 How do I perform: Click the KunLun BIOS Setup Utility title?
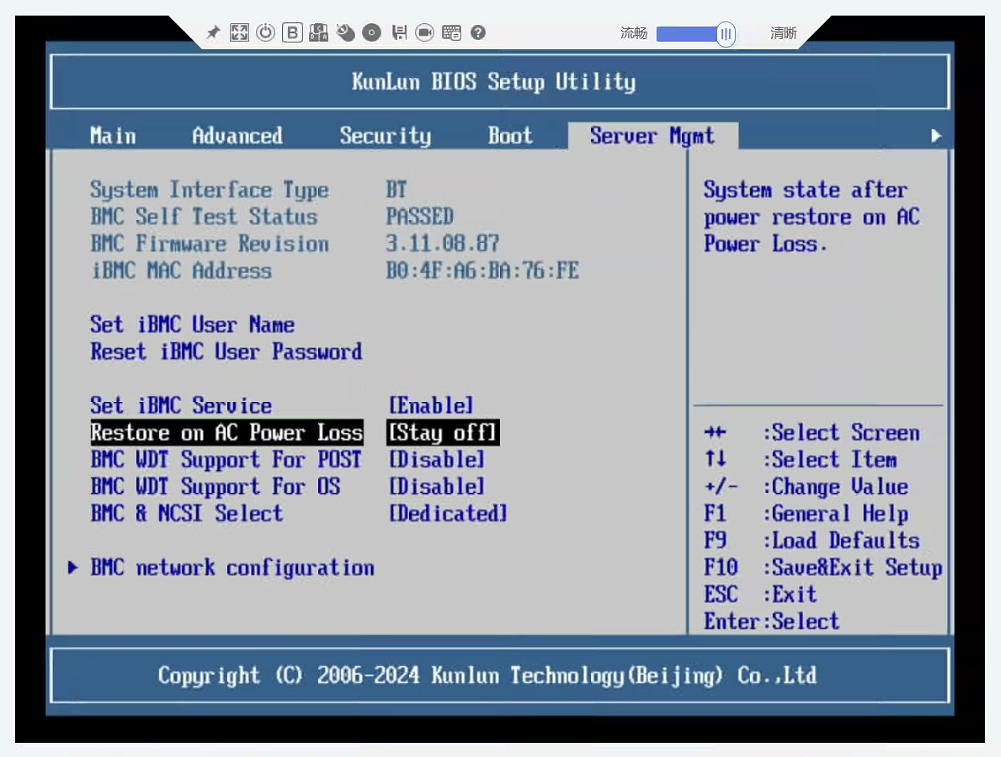pyautogui.click(x=494, y=82)
